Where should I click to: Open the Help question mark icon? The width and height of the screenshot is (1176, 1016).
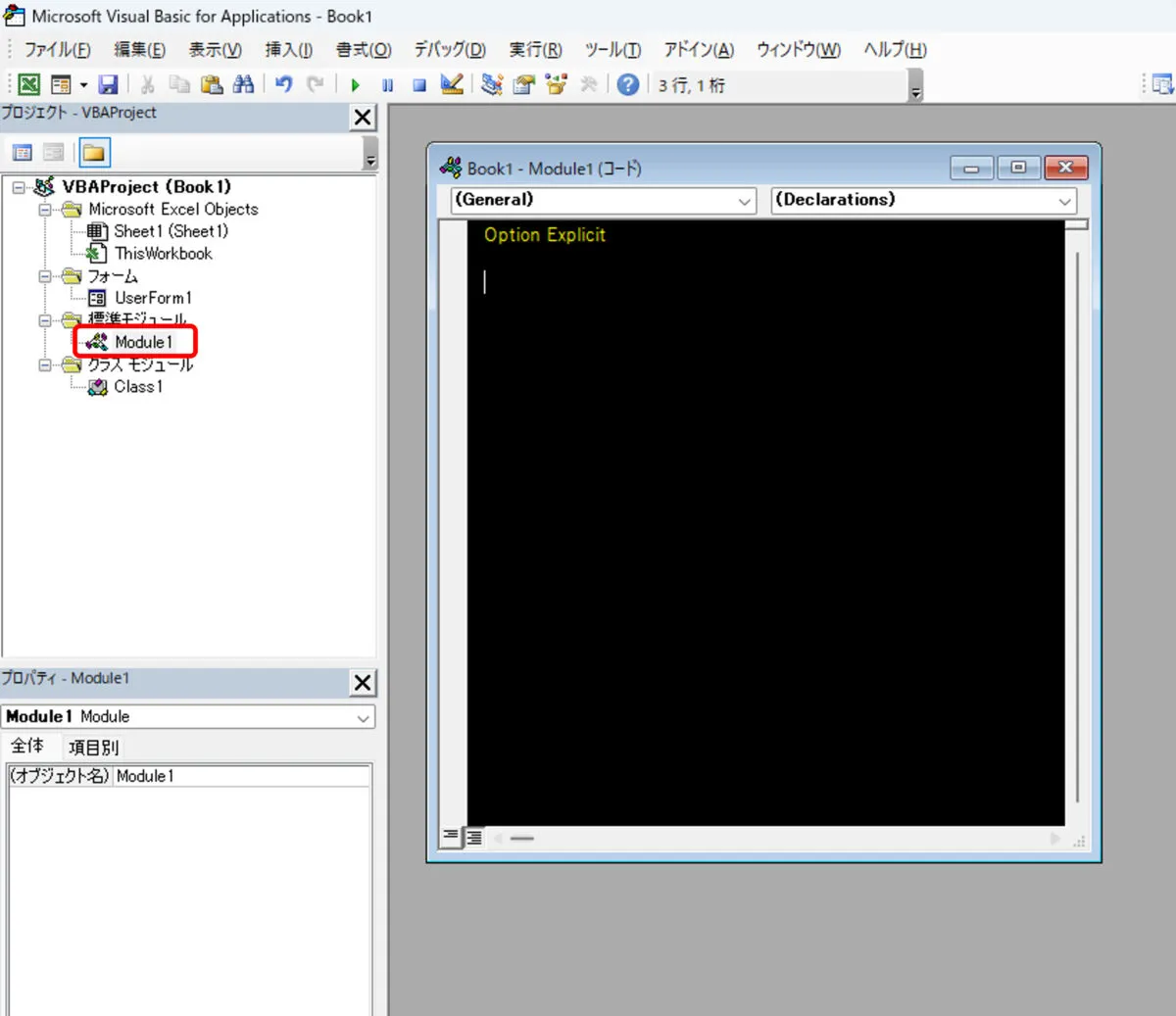click(628, 85)
